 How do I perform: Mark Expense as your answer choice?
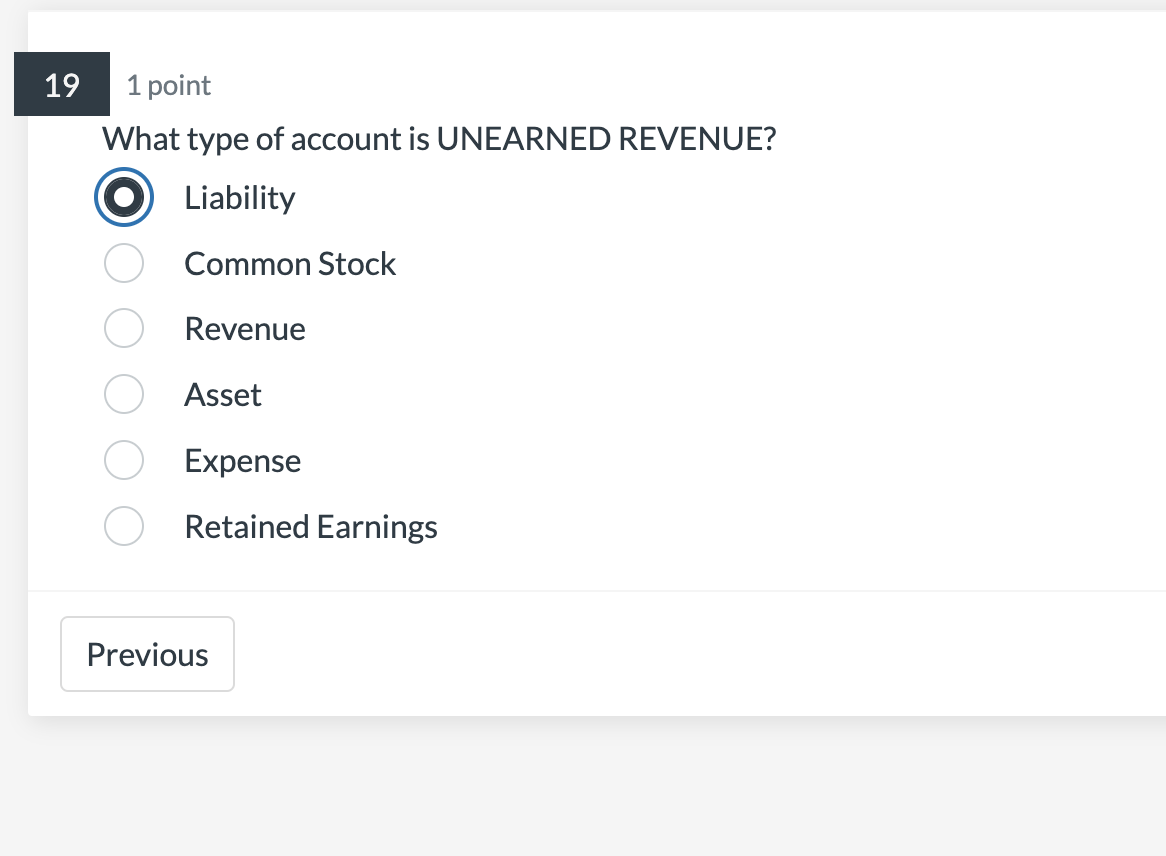(x=124, y=460)
